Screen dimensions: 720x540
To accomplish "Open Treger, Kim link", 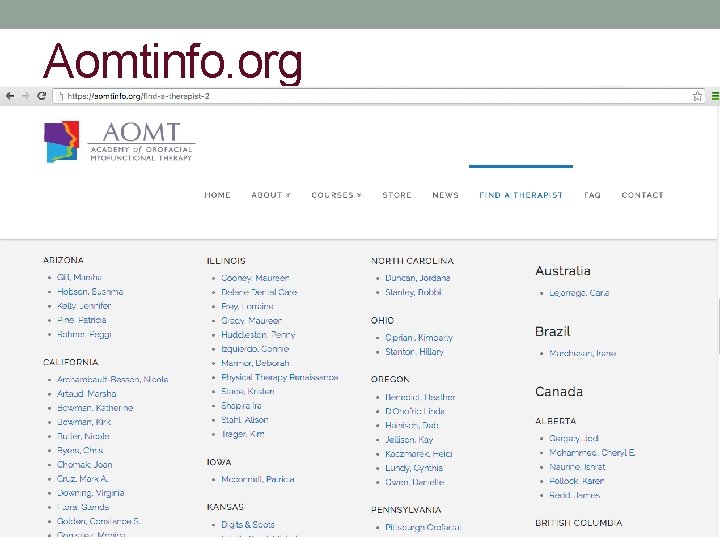I will click(x=242, y=434).
